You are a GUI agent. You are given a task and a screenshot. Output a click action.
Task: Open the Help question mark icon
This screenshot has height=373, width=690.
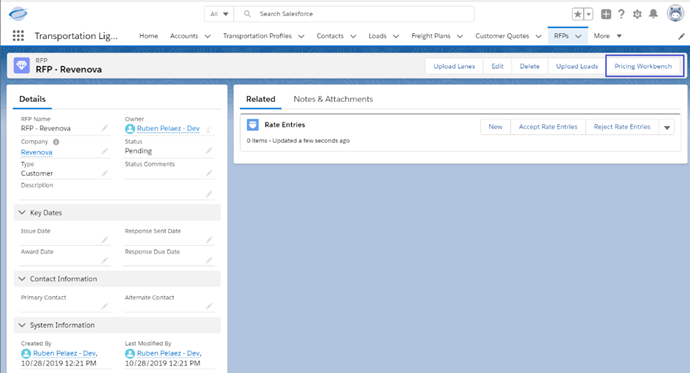(x=621, y=14)
